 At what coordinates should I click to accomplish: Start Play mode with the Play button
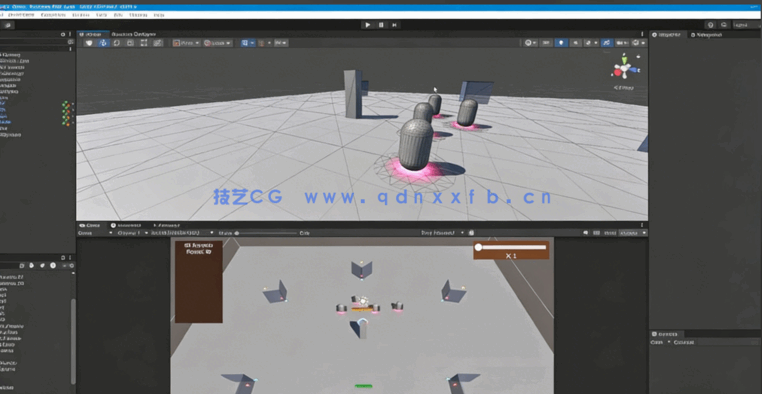tap(368, 25)
